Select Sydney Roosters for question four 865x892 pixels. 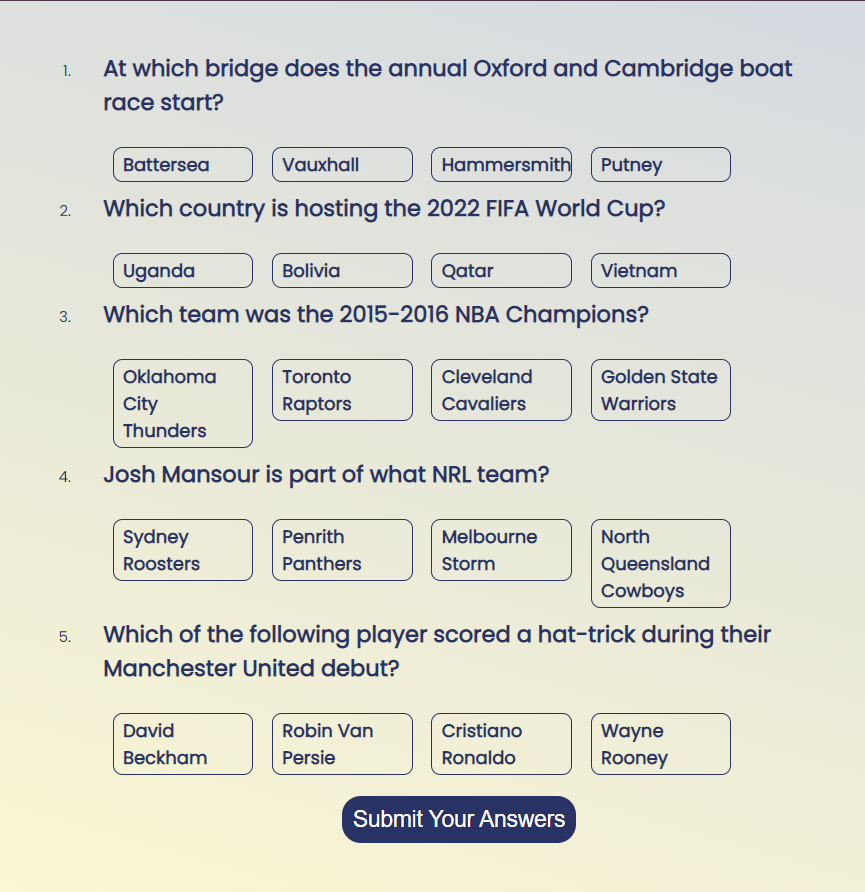click(x=182, y=549)
